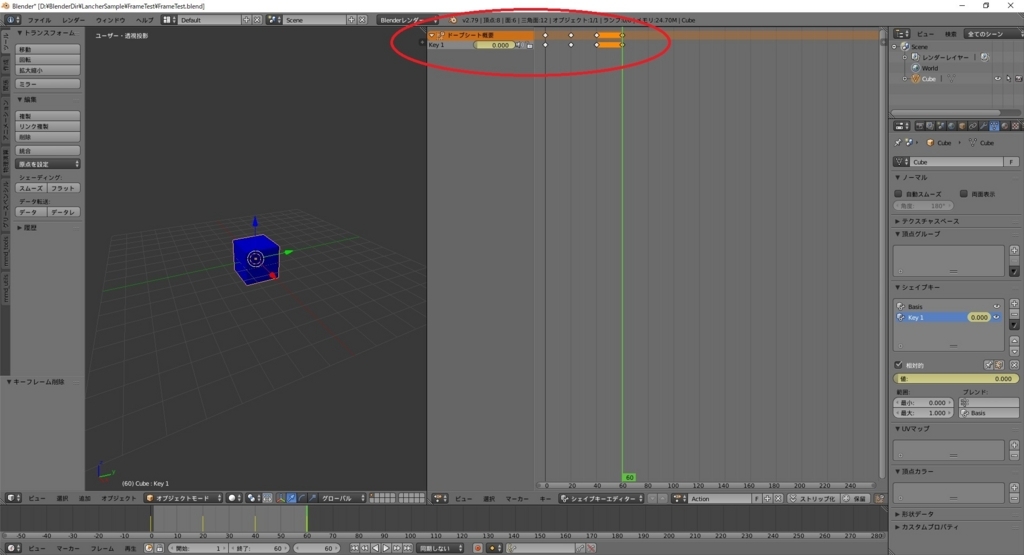
Task: Open the Object properties cube icon
Action: [x=962, y=126]
